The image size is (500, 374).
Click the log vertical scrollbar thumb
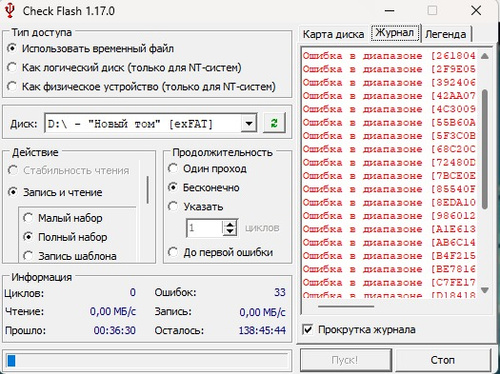pyautogui.click(x=485, y=149)
